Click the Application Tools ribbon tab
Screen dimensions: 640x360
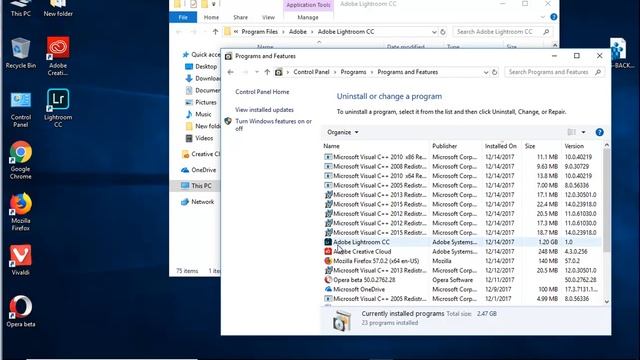308,5
